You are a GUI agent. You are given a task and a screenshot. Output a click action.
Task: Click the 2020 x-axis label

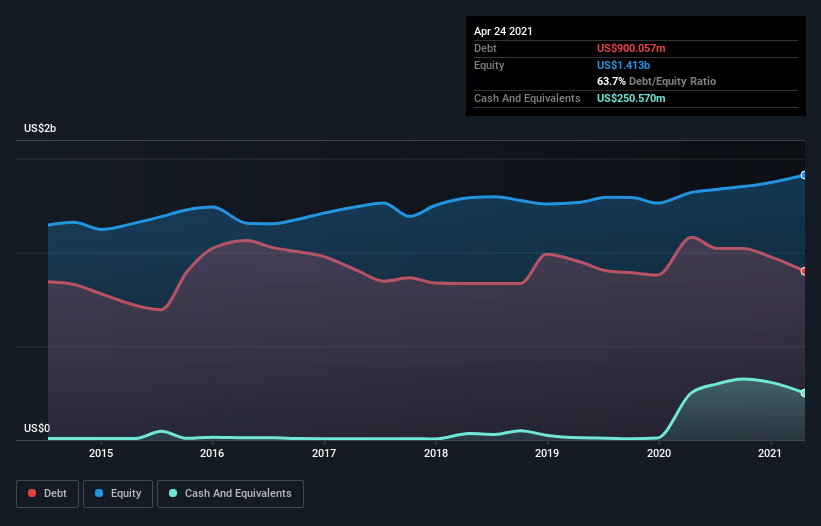click(x=659, y=453)
